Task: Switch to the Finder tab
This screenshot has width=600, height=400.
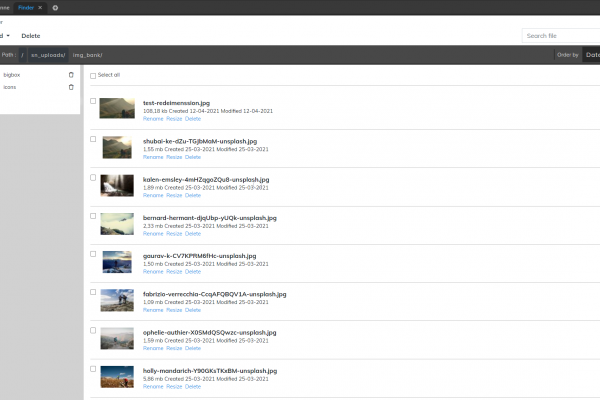Action: 27,7
